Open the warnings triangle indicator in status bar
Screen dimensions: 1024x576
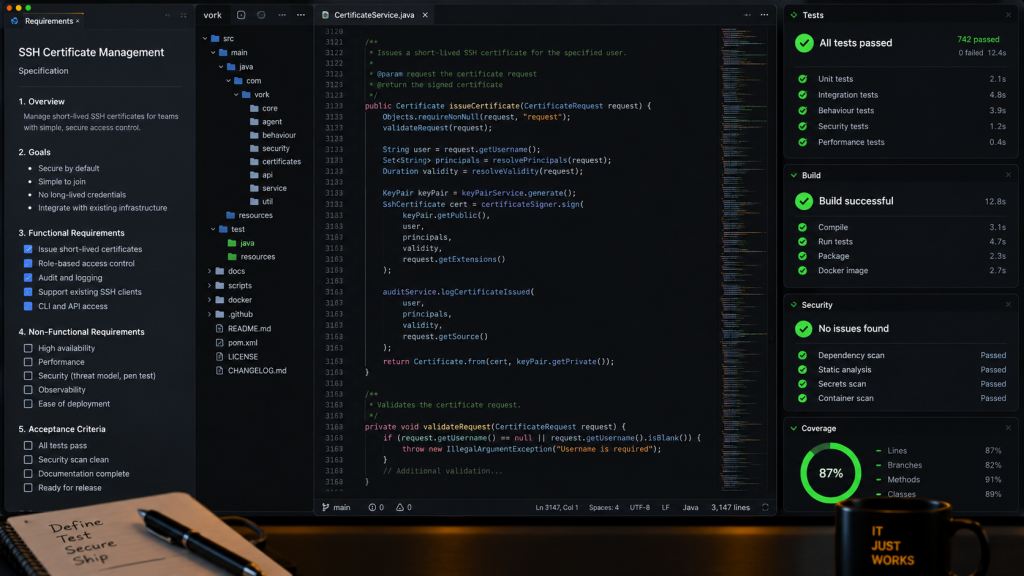click(x=404, y=507)
